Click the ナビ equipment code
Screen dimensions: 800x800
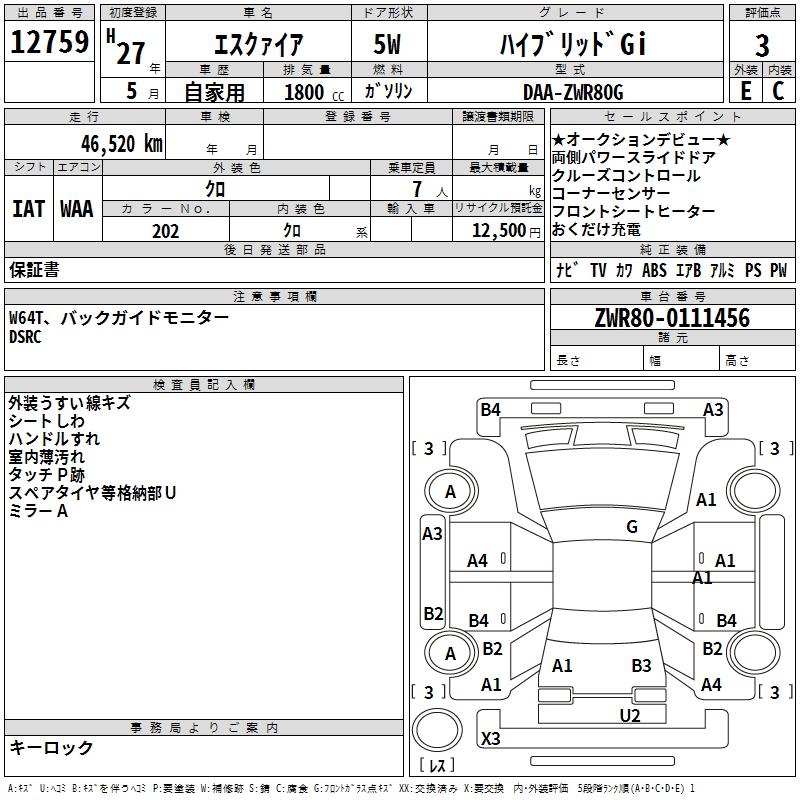click(x=567, y=270)
